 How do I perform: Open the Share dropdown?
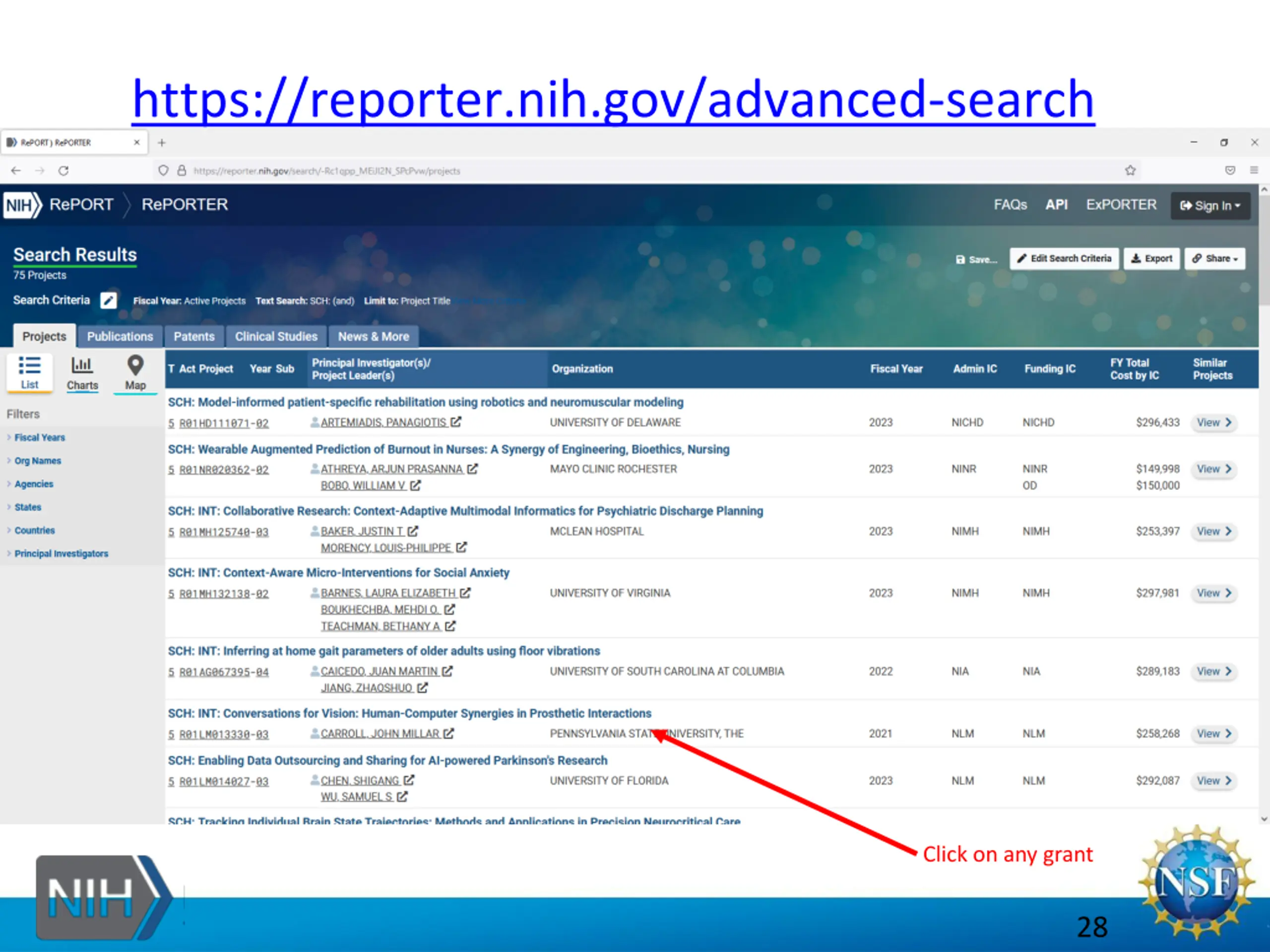click(1214, 259)
